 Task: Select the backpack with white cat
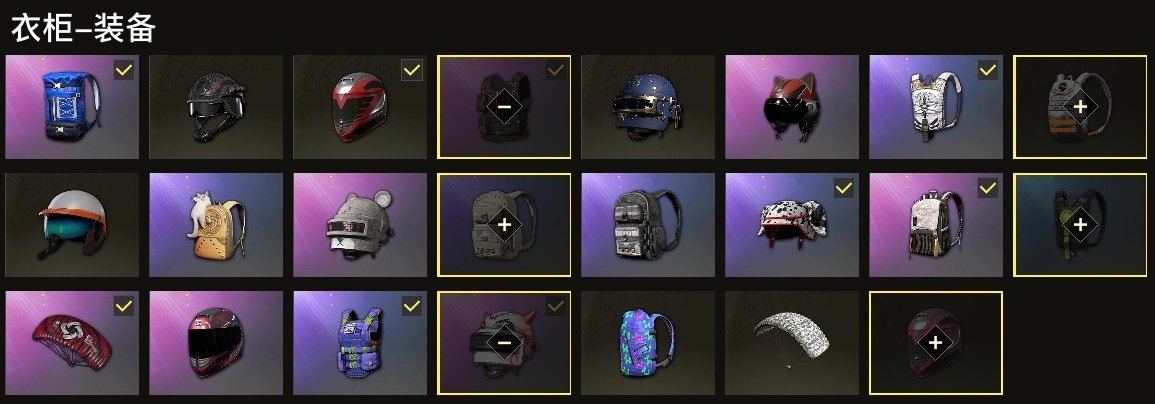pyautogui.click(x=216, y=225)
